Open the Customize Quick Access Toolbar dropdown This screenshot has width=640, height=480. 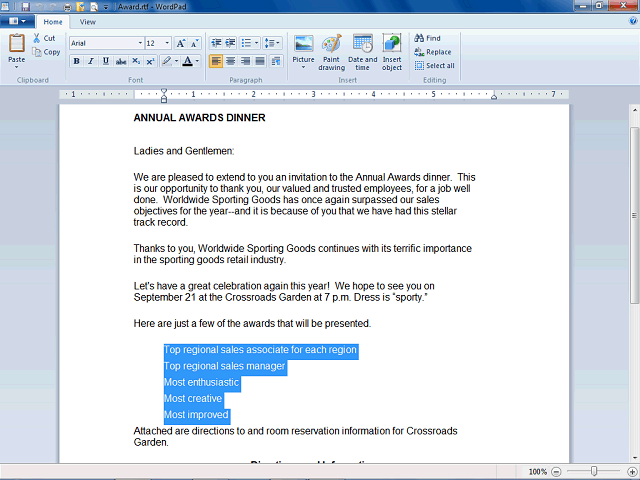[x=106, y=7]
